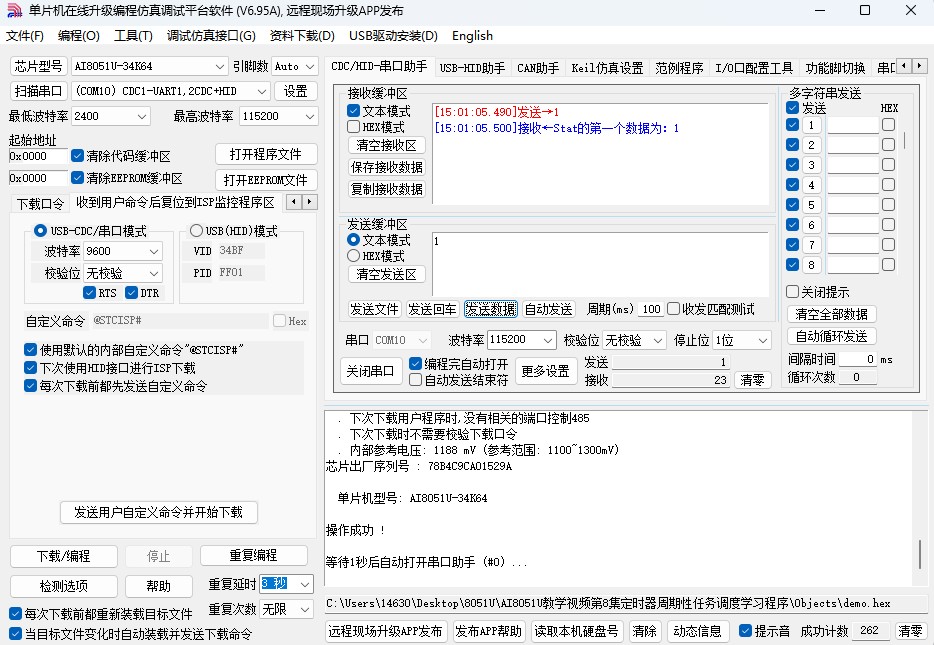Open the 文件(F) menu
The width and height of the screenshot is (934, 645).
pyautogui.click(x=25, y=36)
